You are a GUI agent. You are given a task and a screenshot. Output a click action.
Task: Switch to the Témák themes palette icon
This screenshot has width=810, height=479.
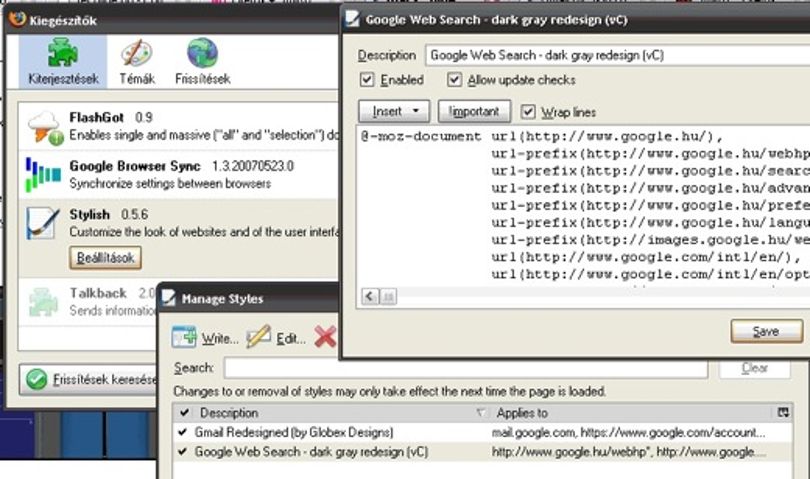pyautogui.click(x=136, y=53)
